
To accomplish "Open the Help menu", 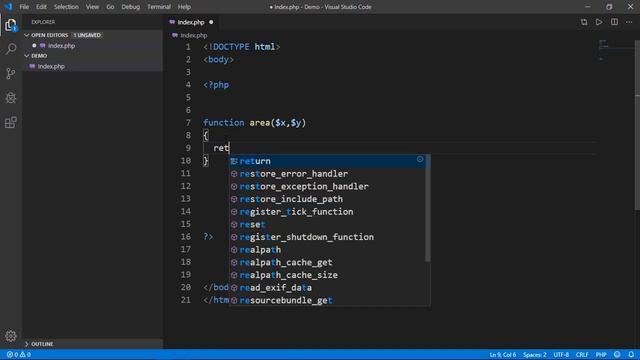I will [184, 7].
